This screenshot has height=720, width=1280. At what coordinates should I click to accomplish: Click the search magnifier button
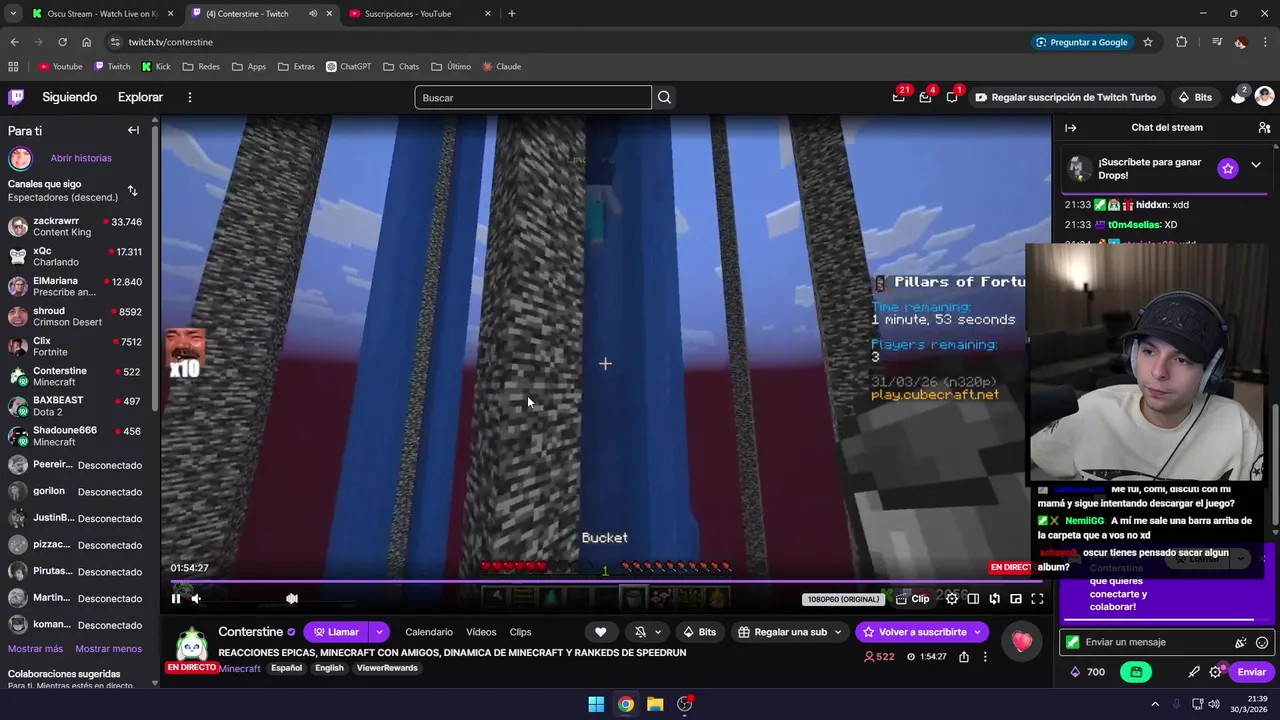(664, 97)
